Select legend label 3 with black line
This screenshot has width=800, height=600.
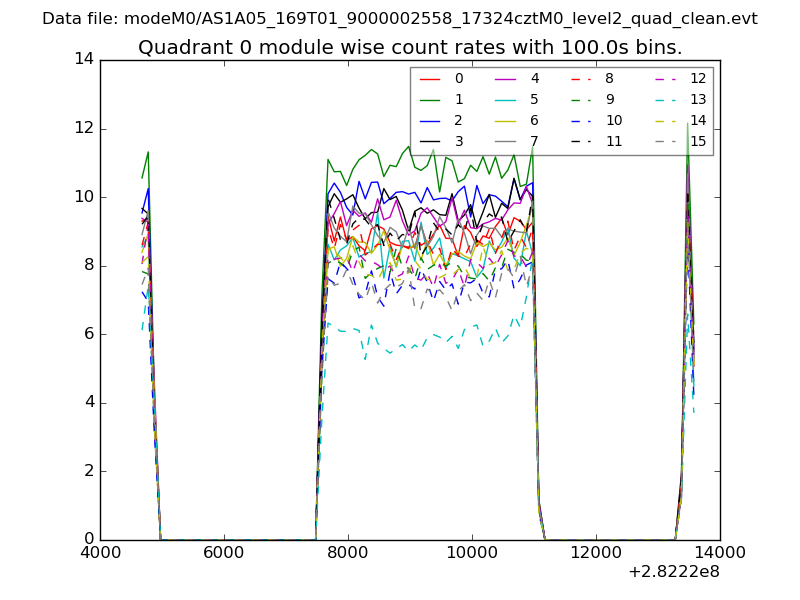[x=459, y=142]
